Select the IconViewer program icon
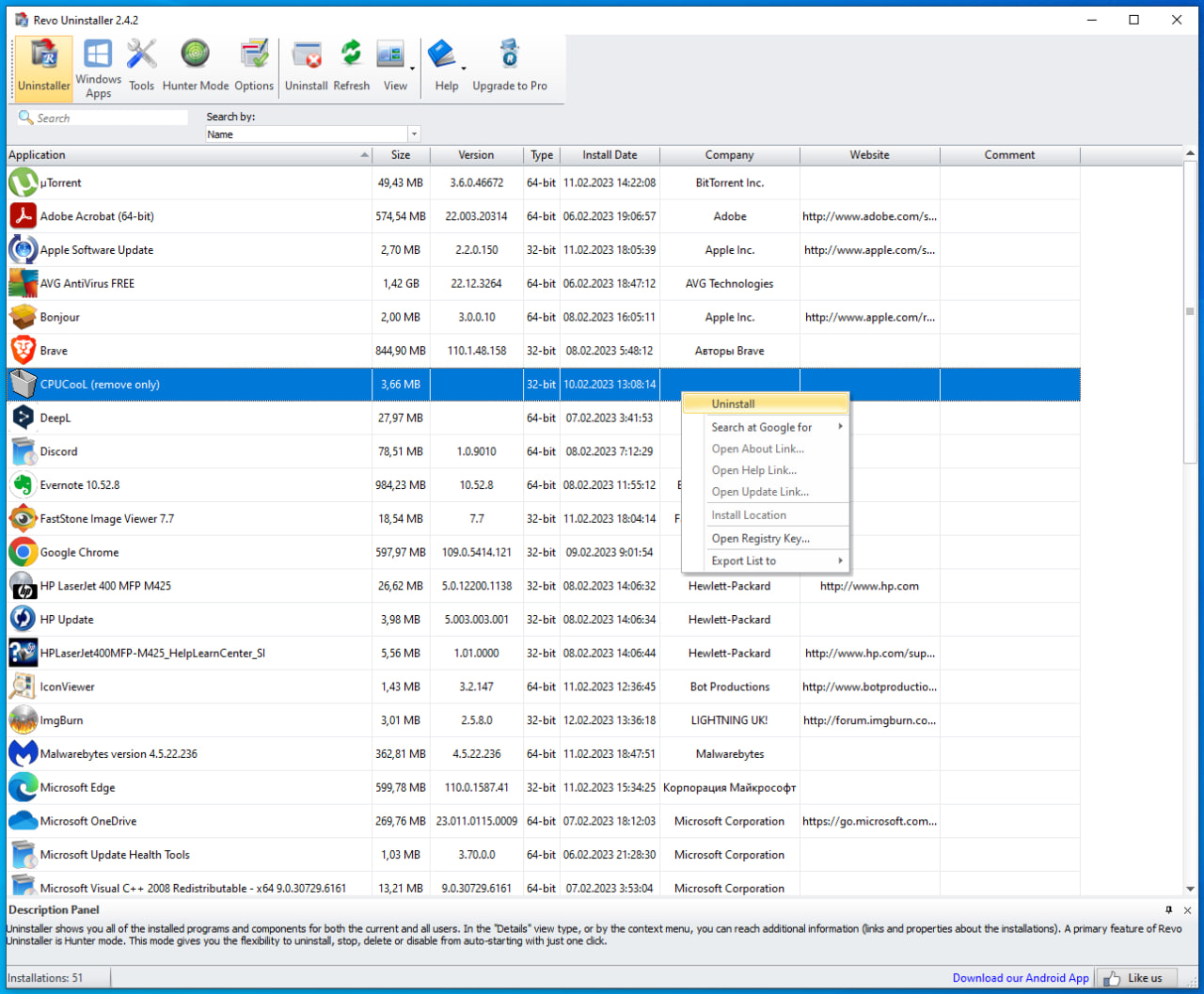The width and height of the screenshot is (1204, 994). pyautogui.click(x=23, y=686)
